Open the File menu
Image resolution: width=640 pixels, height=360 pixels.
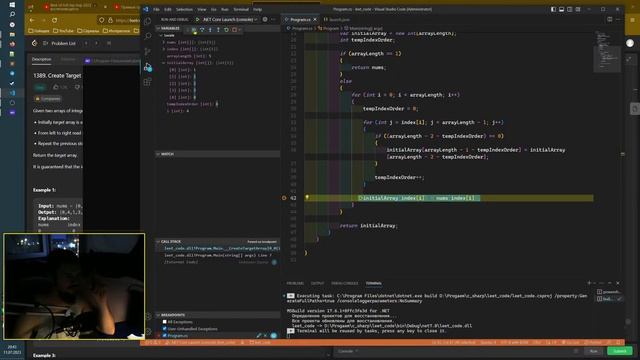tap(156, 9)
